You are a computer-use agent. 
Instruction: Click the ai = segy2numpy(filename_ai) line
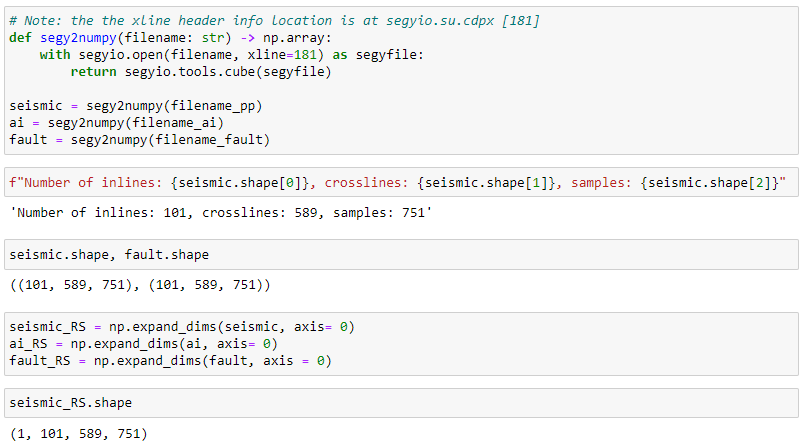pos(116,123)
